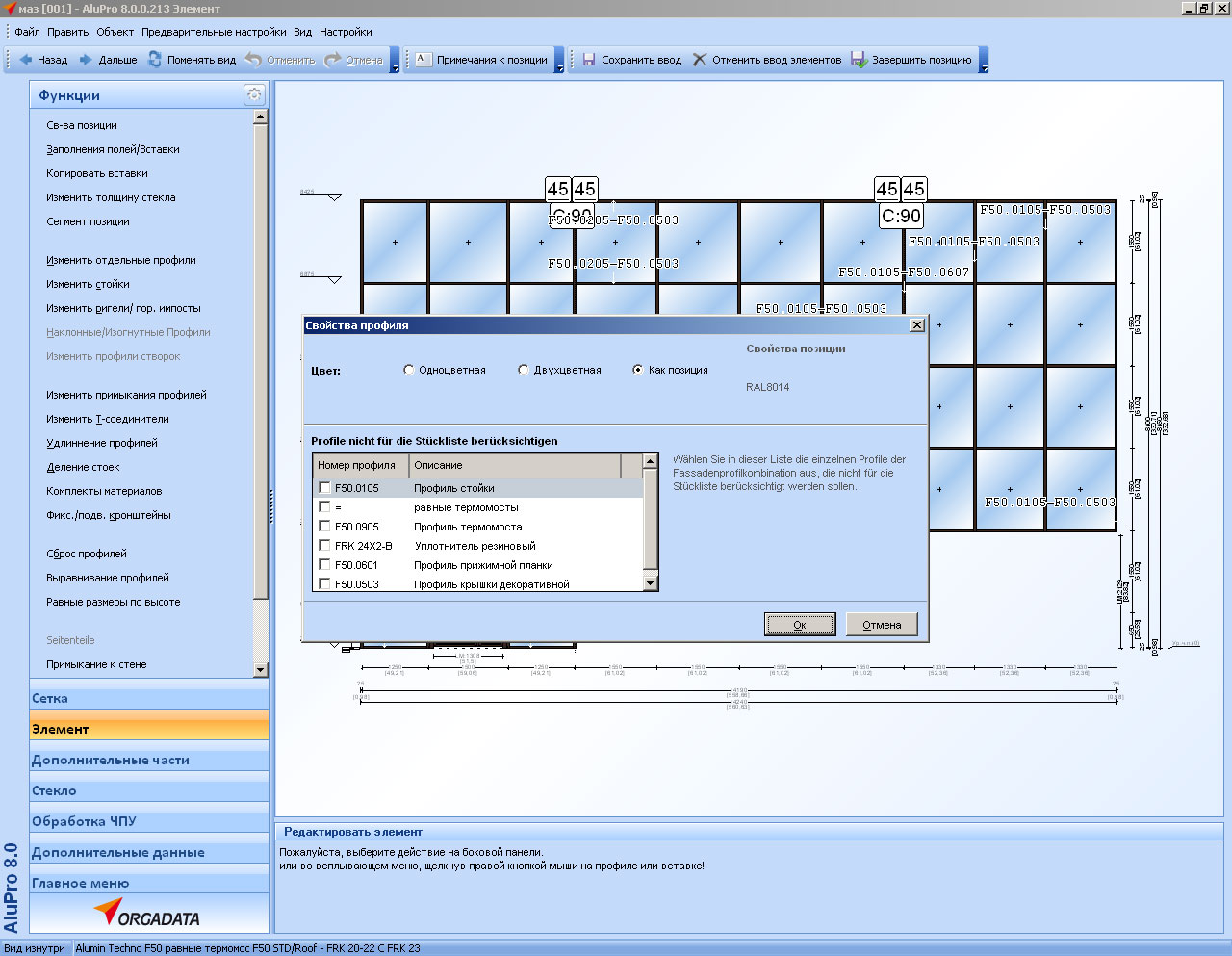Click the Сохранить ввод save icon
Image resolution: width=1232 pixels, height=956 pixels.
[x=589, y=60]
